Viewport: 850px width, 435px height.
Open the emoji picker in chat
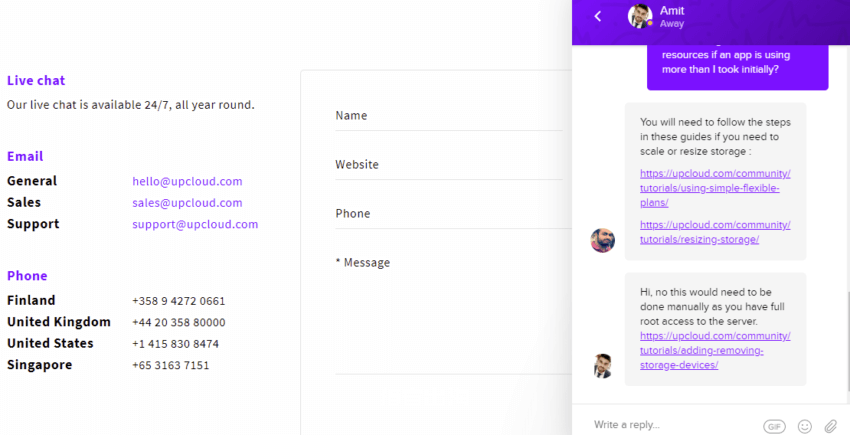pyautogui.click(x=805, y=426)
